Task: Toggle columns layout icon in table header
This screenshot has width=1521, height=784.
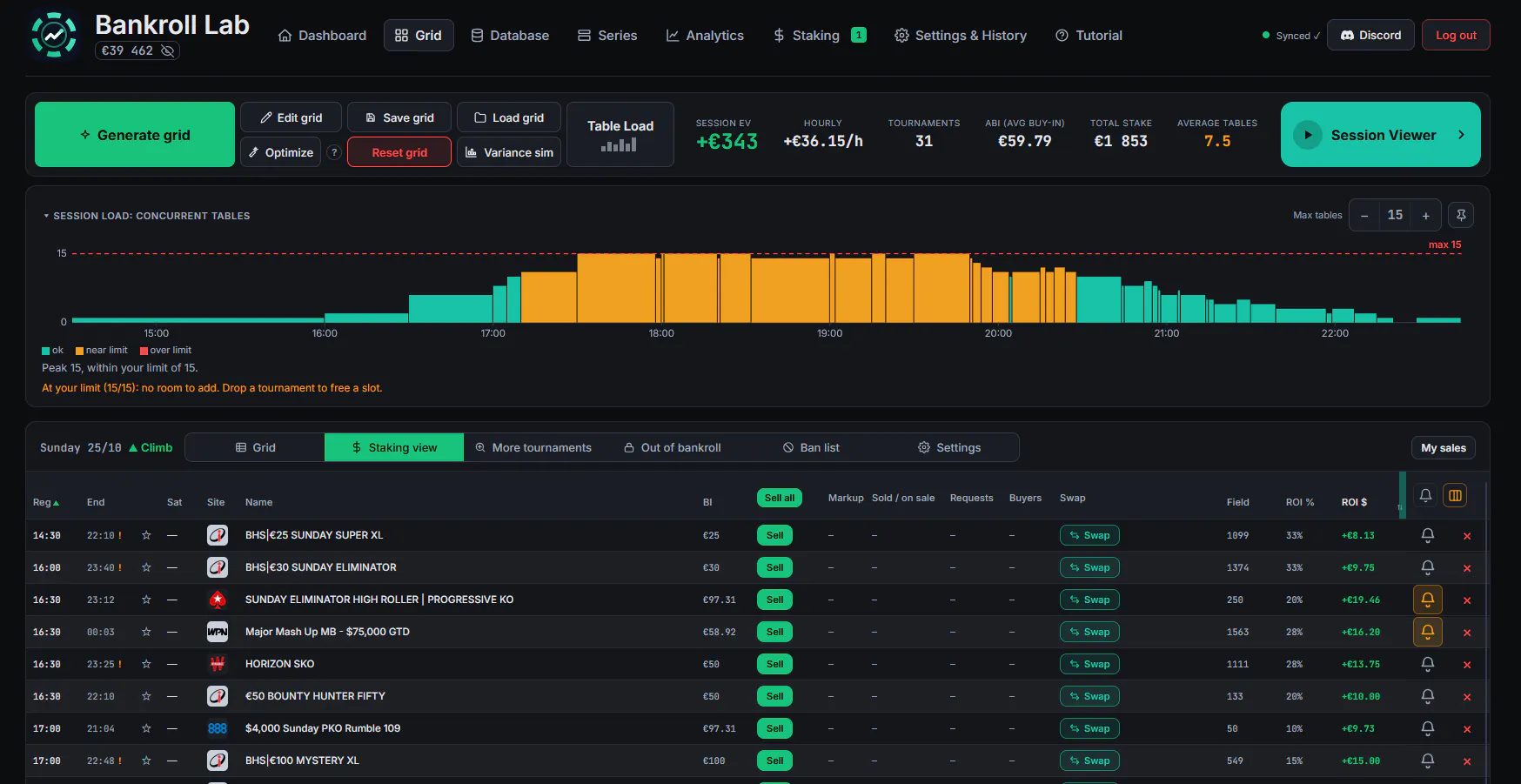Action: click(1454, 495)
